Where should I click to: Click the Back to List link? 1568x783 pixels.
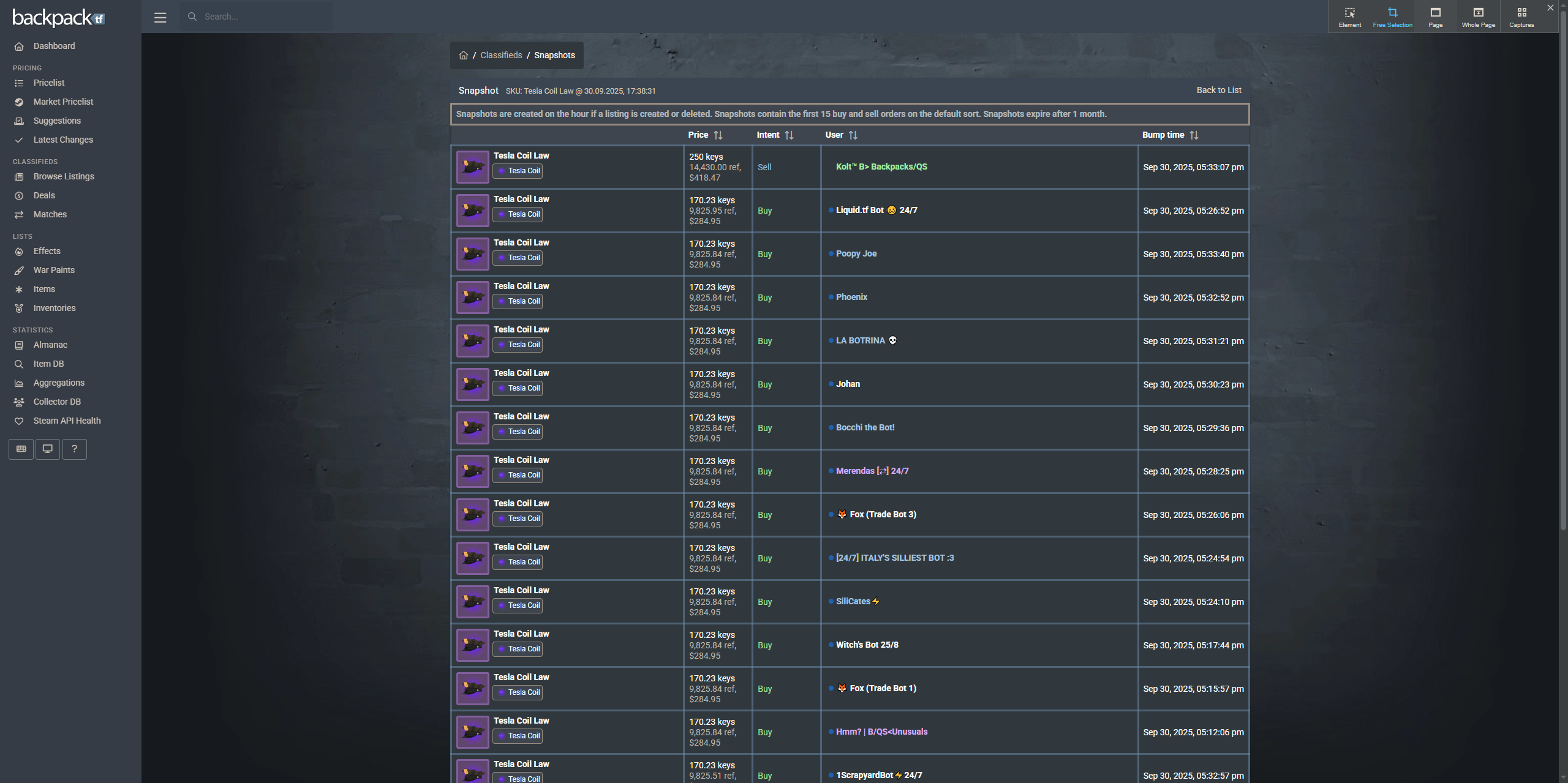coord(1219,90)
